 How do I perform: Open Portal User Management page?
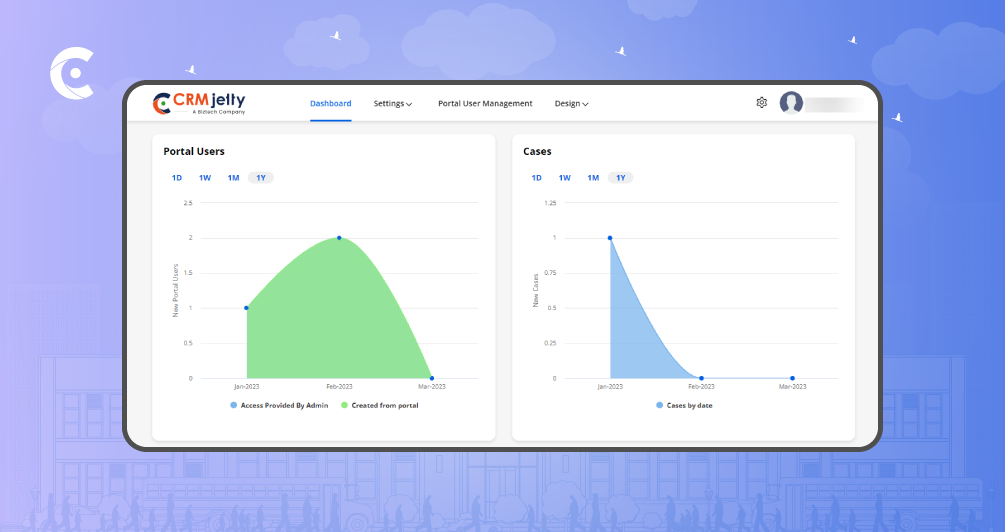pos(485,104)
